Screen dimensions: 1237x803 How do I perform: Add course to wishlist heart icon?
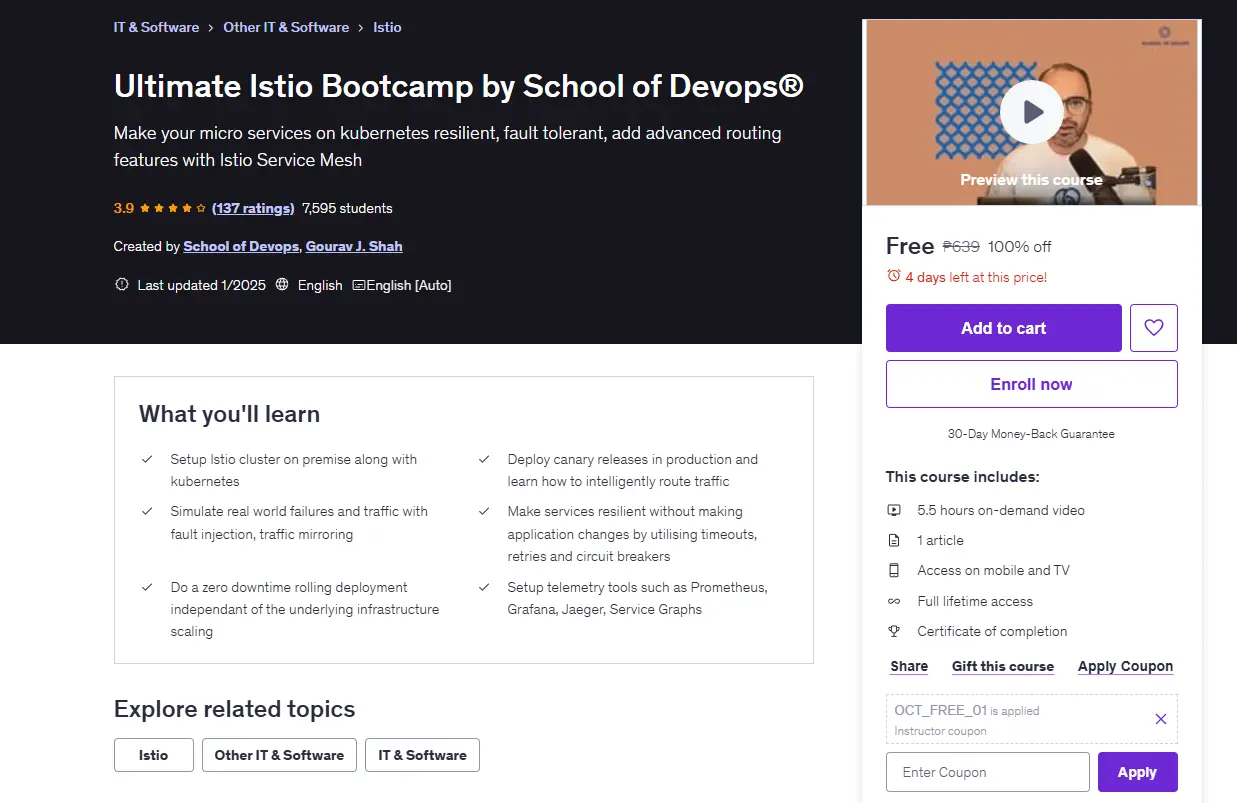click(1154, 328)
